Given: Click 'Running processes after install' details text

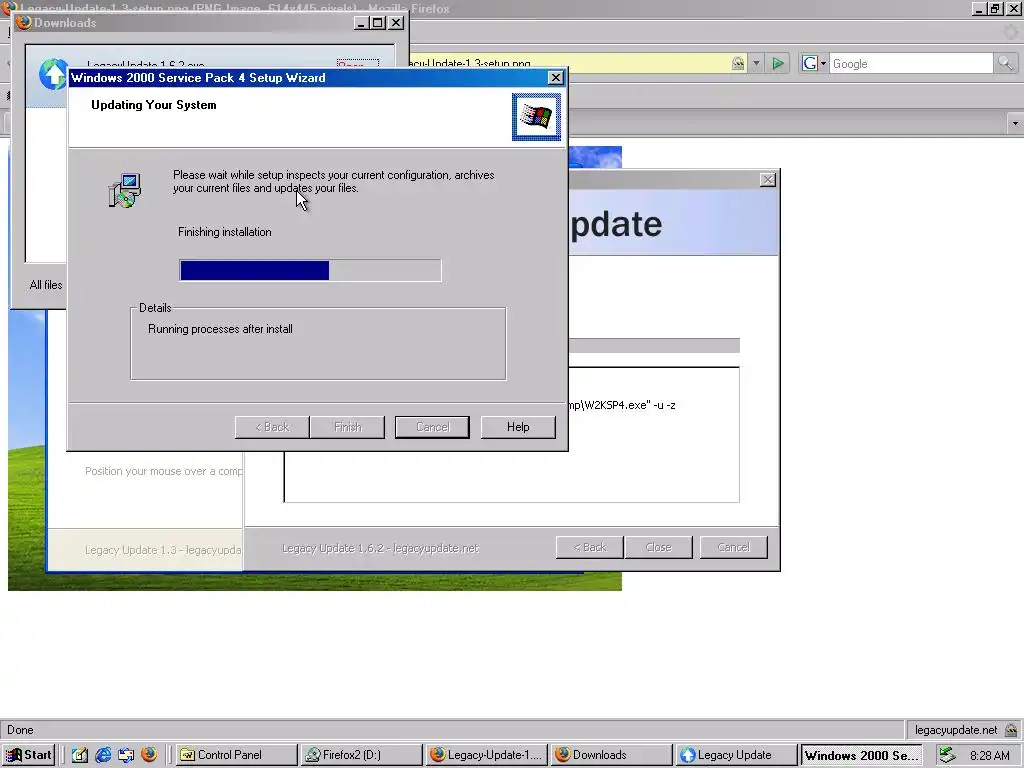Looking at the screenshot, I should pyautogui.click(x=220, y=329).
